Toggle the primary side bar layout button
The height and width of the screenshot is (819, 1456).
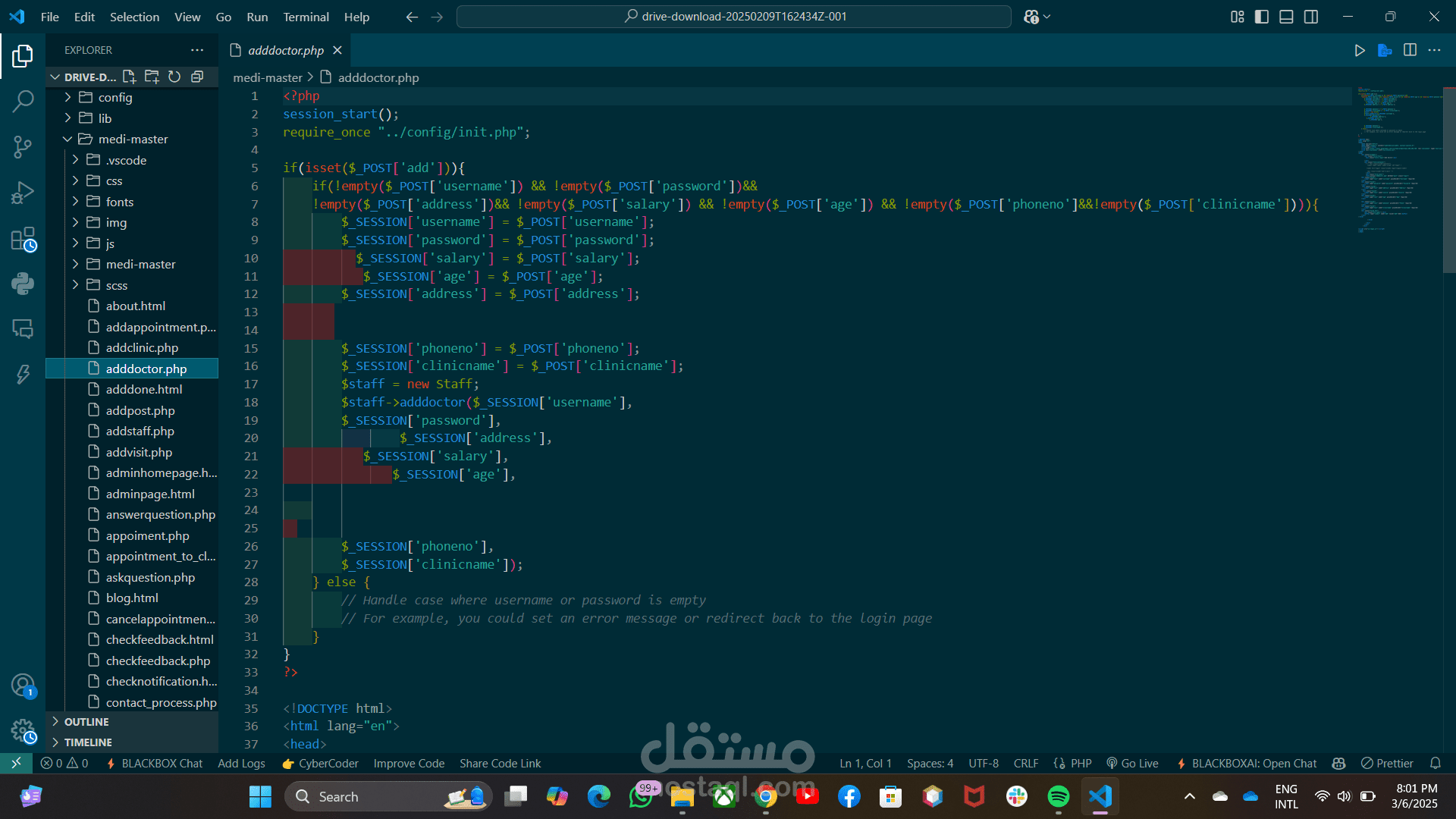click(1262, 17)
